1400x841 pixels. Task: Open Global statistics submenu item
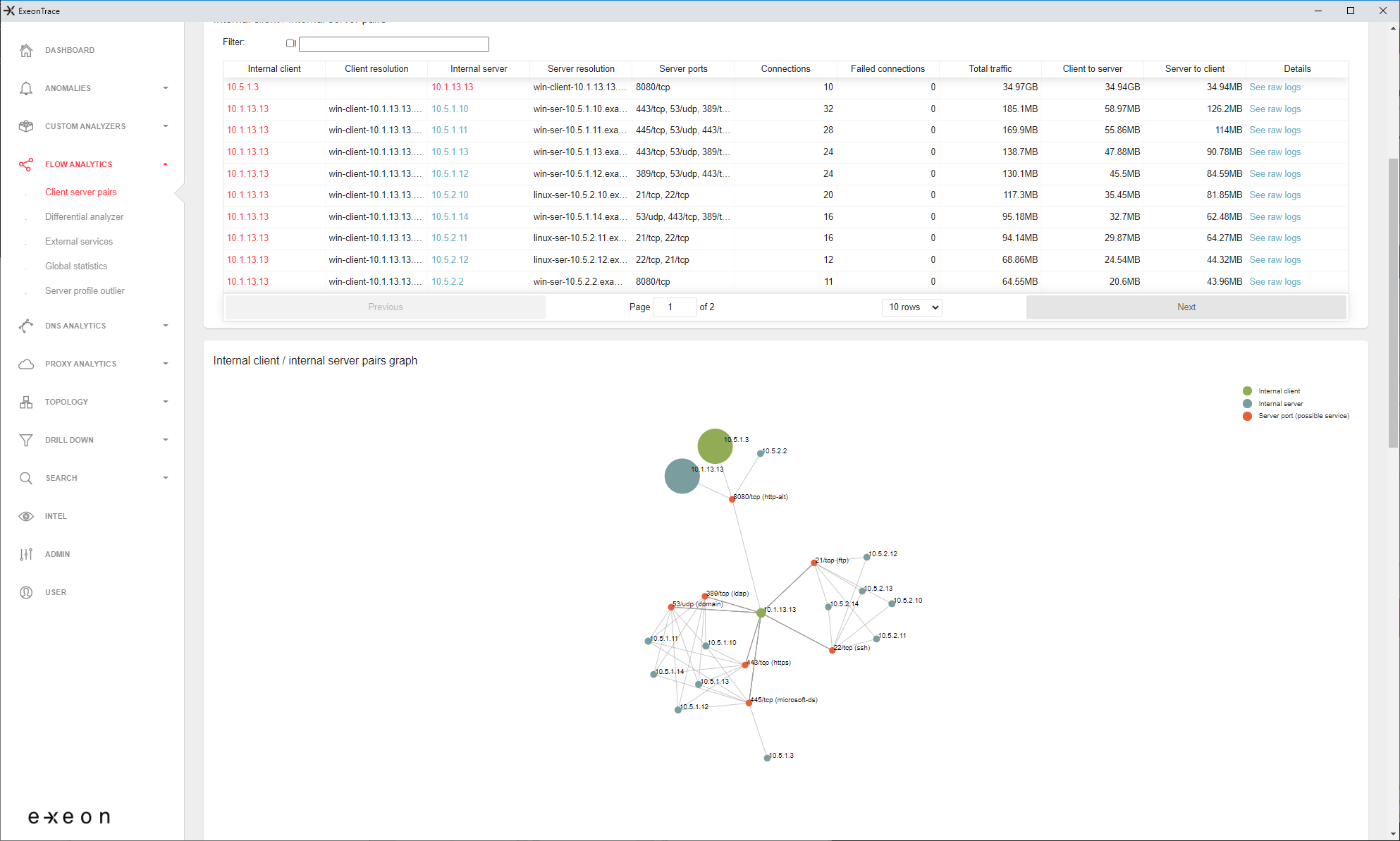tap(76, 266)
